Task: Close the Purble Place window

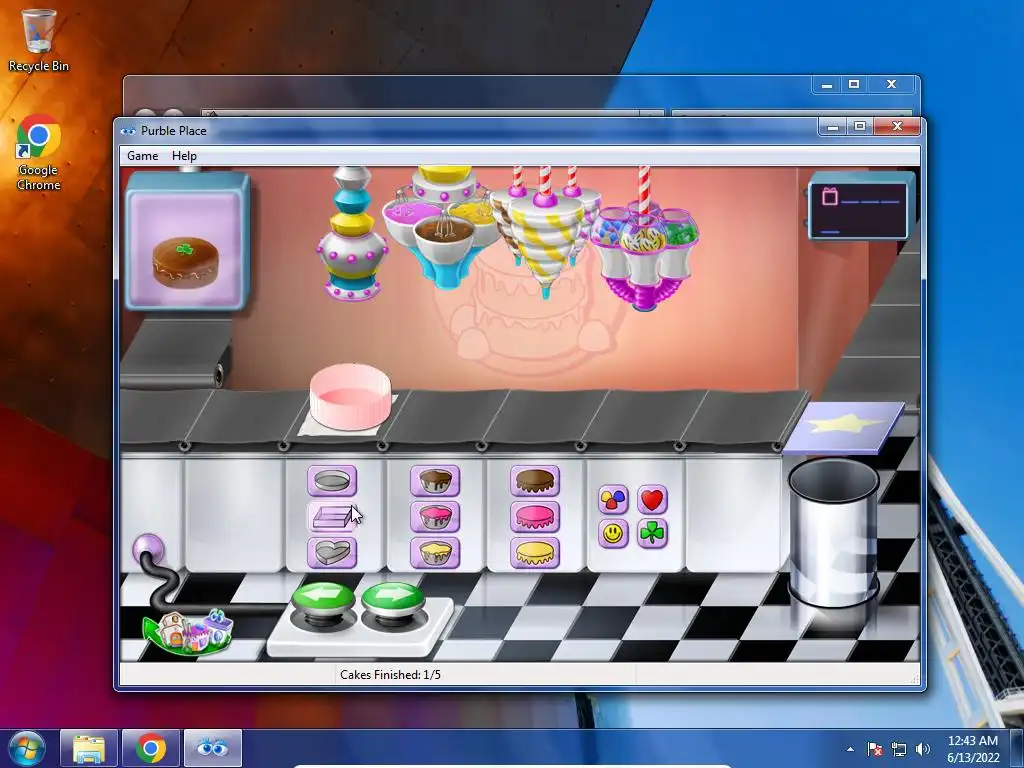Action: pos(897,127)
